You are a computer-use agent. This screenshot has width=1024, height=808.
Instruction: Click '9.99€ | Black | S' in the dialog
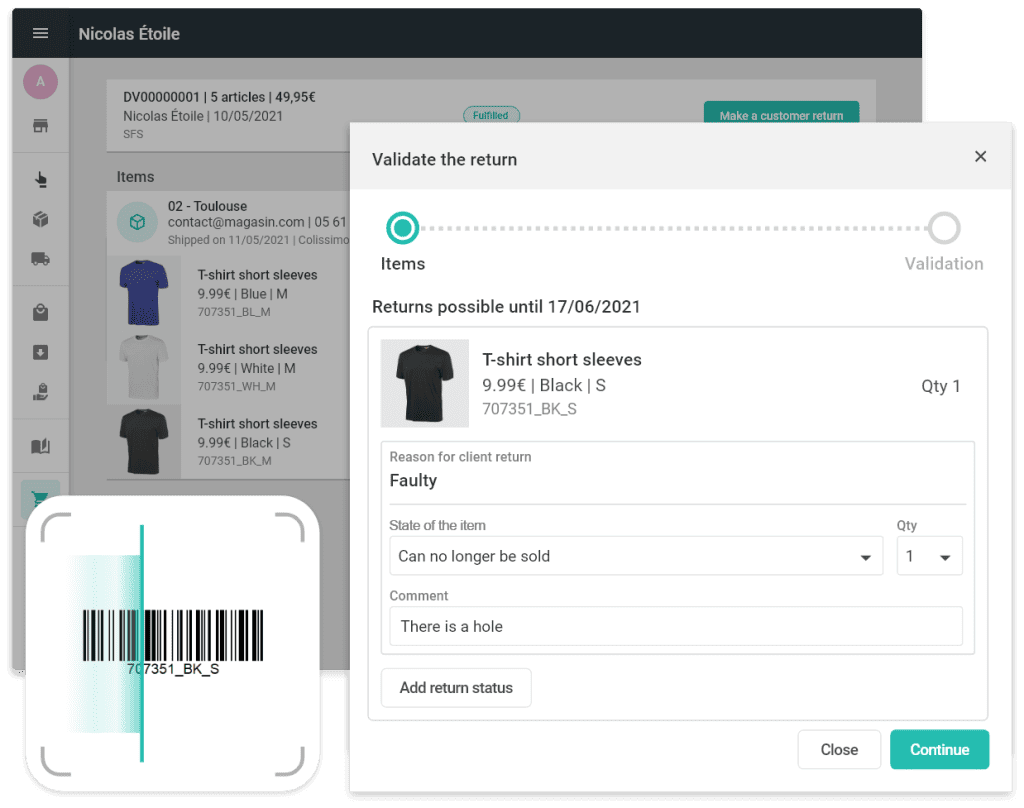click(x=544, y=385)
